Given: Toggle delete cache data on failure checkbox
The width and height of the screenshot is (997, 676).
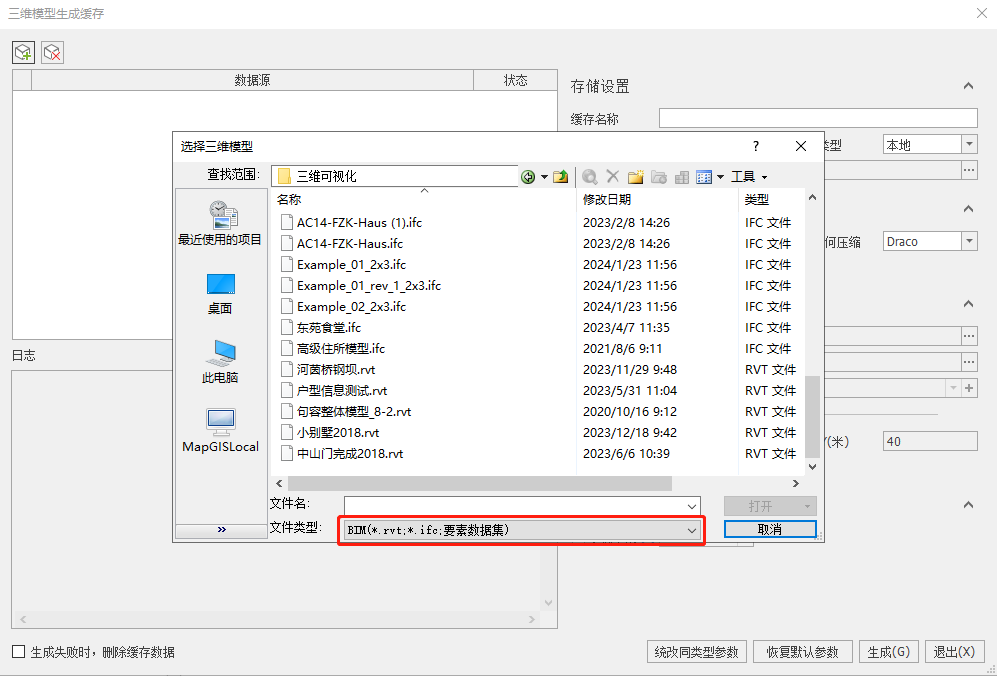Looking at the screenshot, I should [19, 652].
